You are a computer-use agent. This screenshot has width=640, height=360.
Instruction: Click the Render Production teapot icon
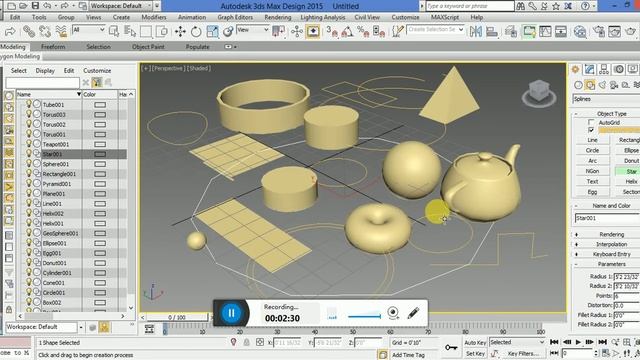pyautogui.click(x=631, y=31)
